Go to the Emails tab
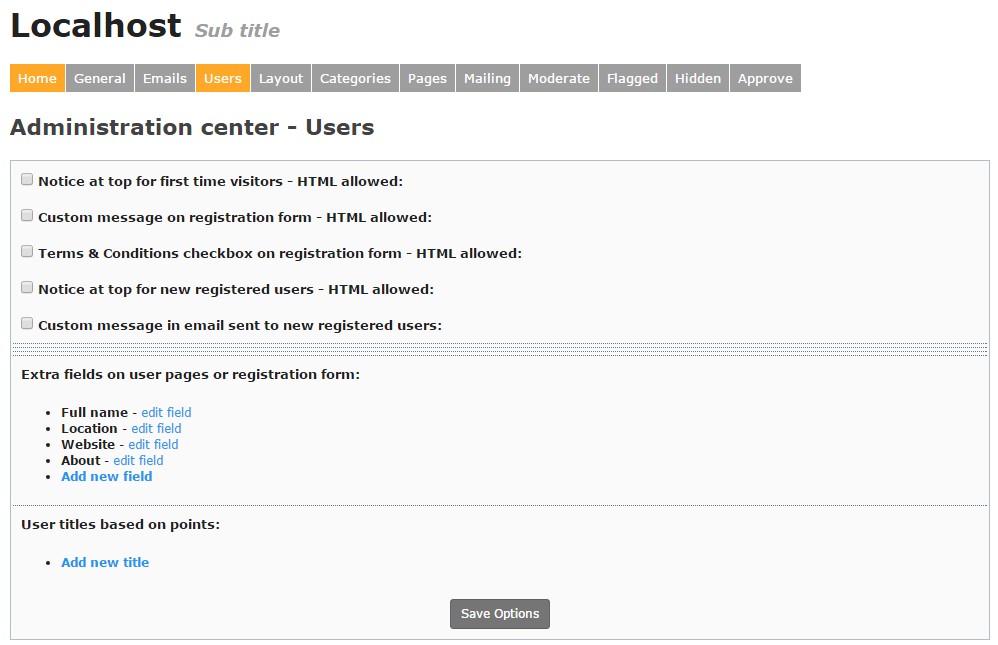 165,78
